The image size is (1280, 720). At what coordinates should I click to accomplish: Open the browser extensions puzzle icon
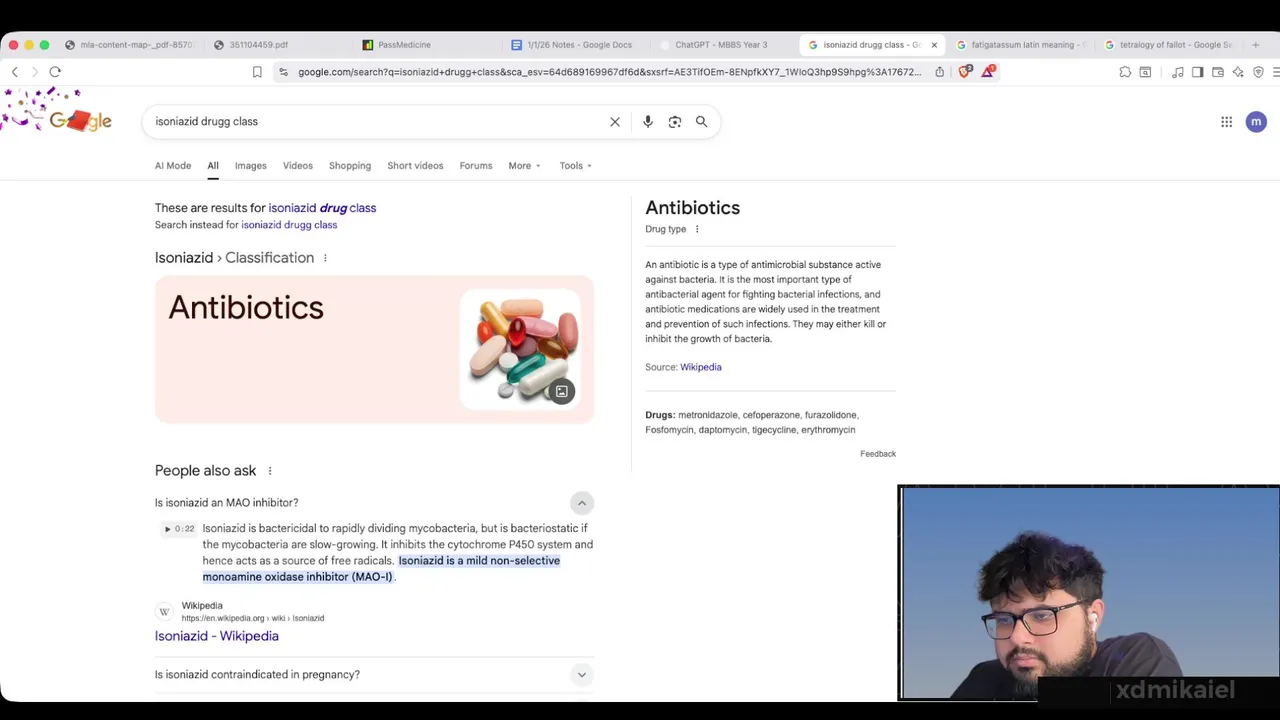coord(1125,72)
